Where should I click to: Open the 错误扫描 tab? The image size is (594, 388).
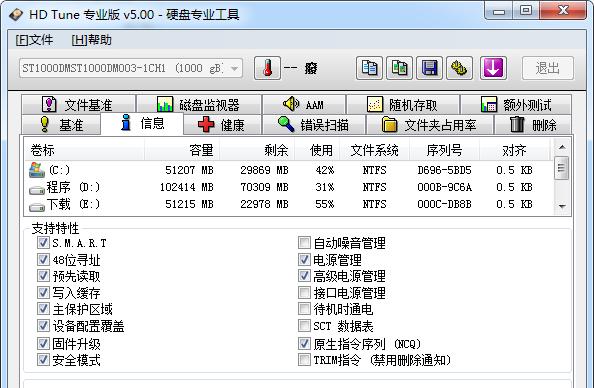tap(314, 124)
